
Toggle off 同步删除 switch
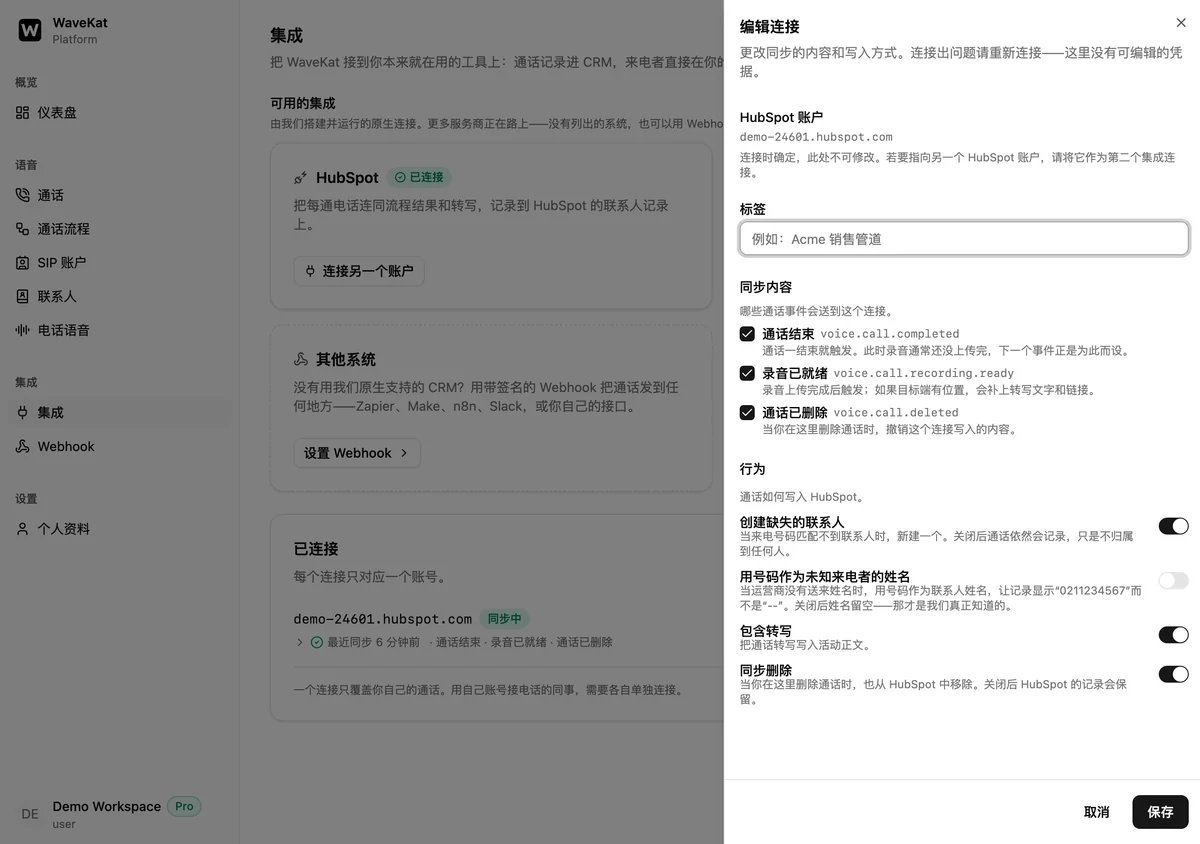tap(1174, 674)
